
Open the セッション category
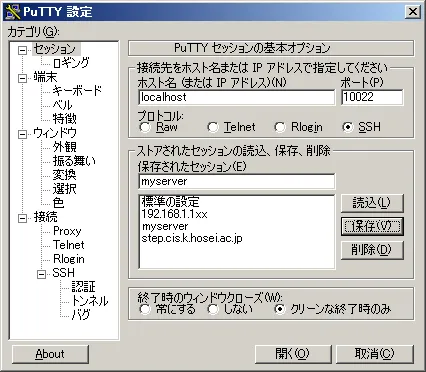tap(56, 49)
